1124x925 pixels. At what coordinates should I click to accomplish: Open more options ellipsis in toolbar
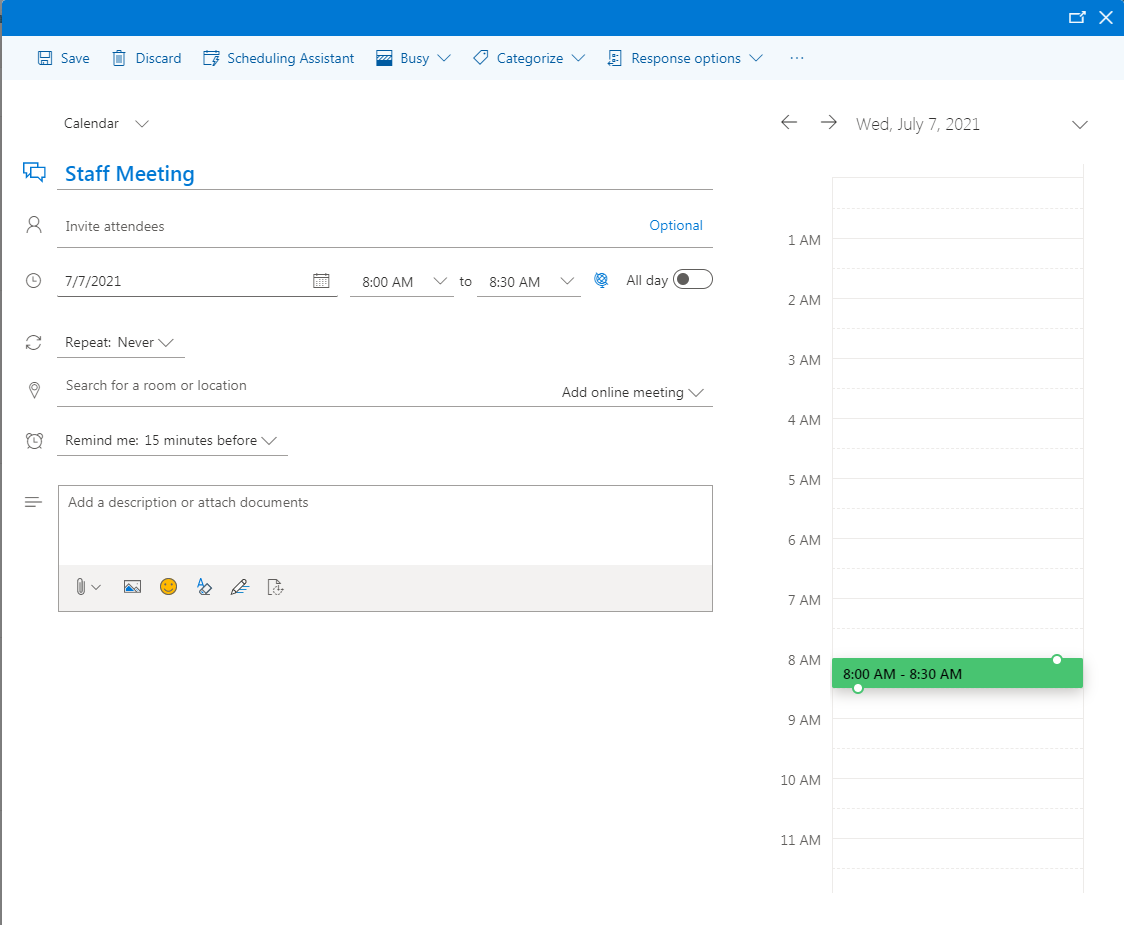797,58
